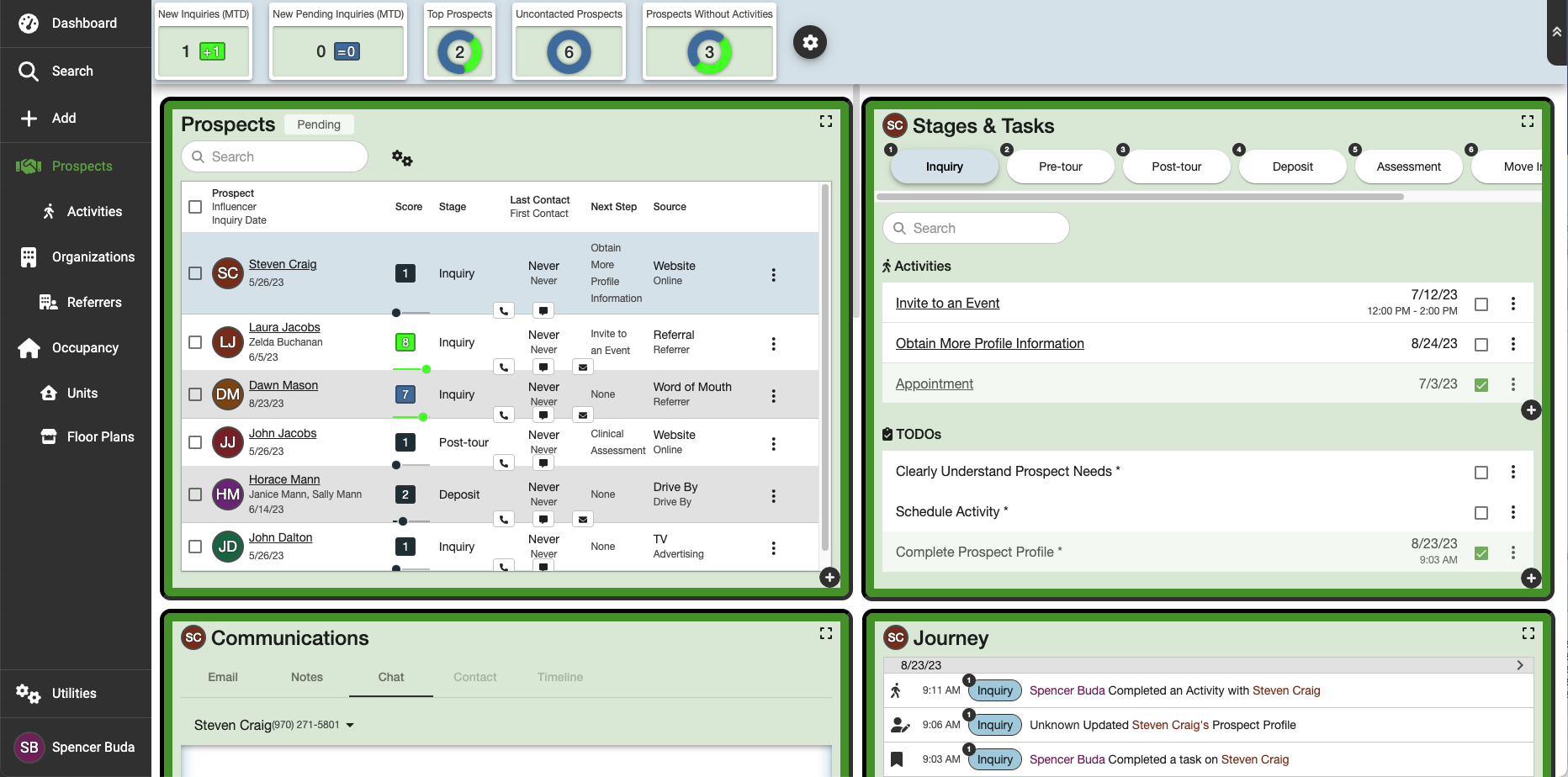
Task: Open Steven Craig phone number dropdown
Action: click(x=350, y=726)
